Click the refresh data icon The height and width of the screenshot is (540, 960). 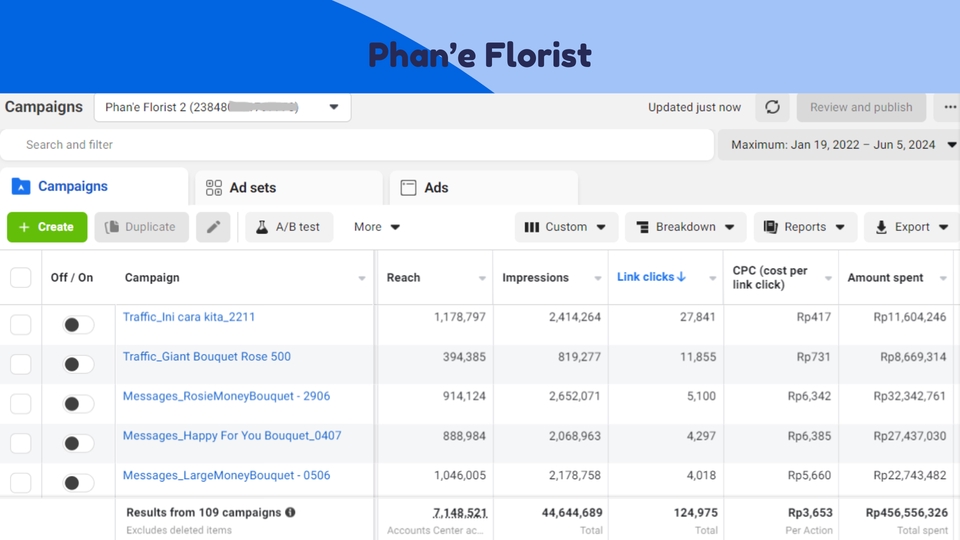pyautogui.click(x=773, y=107)
